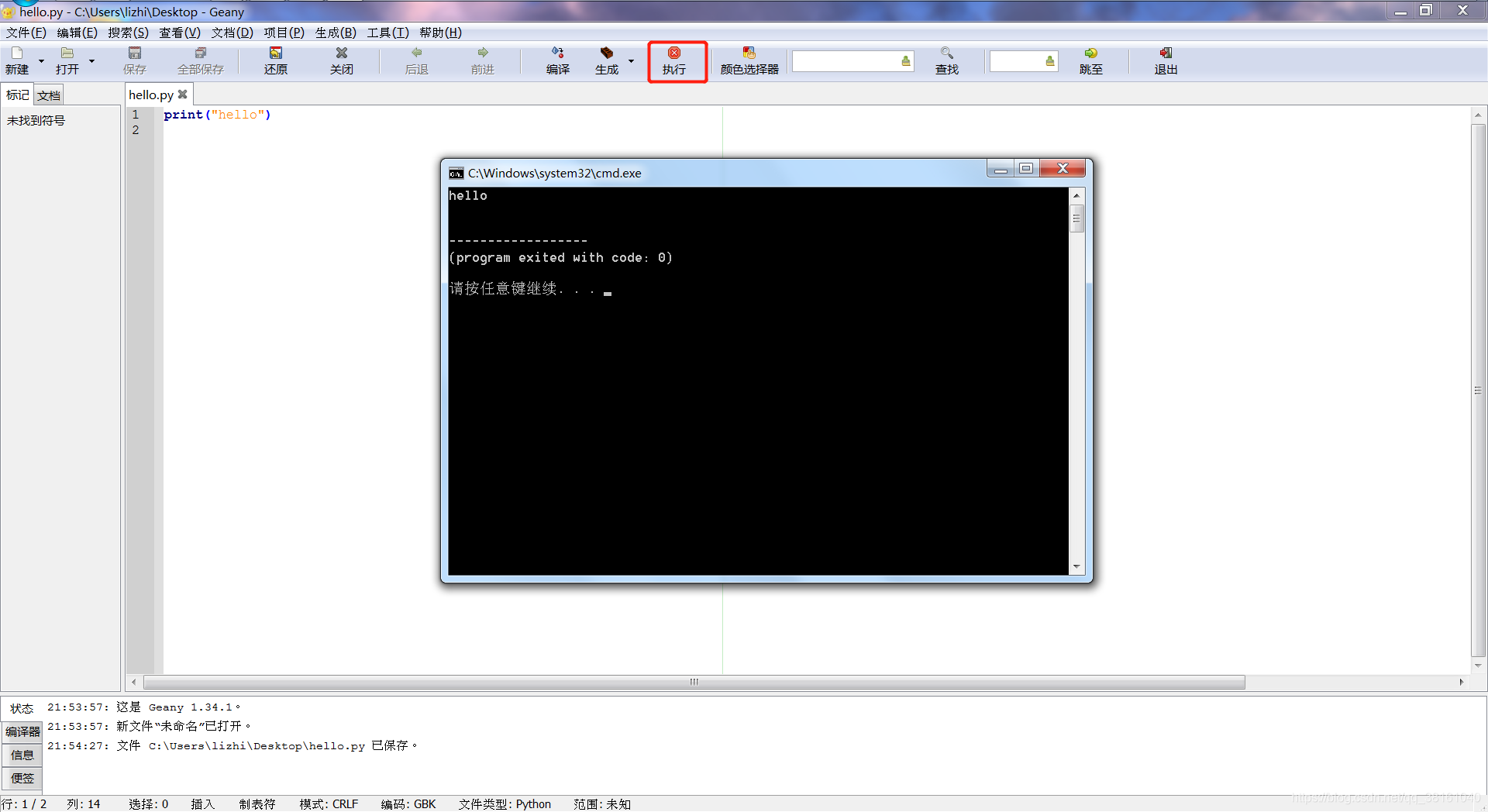Open the 帮助(H) menu
Screen dimensions: 1488x812
tap(440, 33)
